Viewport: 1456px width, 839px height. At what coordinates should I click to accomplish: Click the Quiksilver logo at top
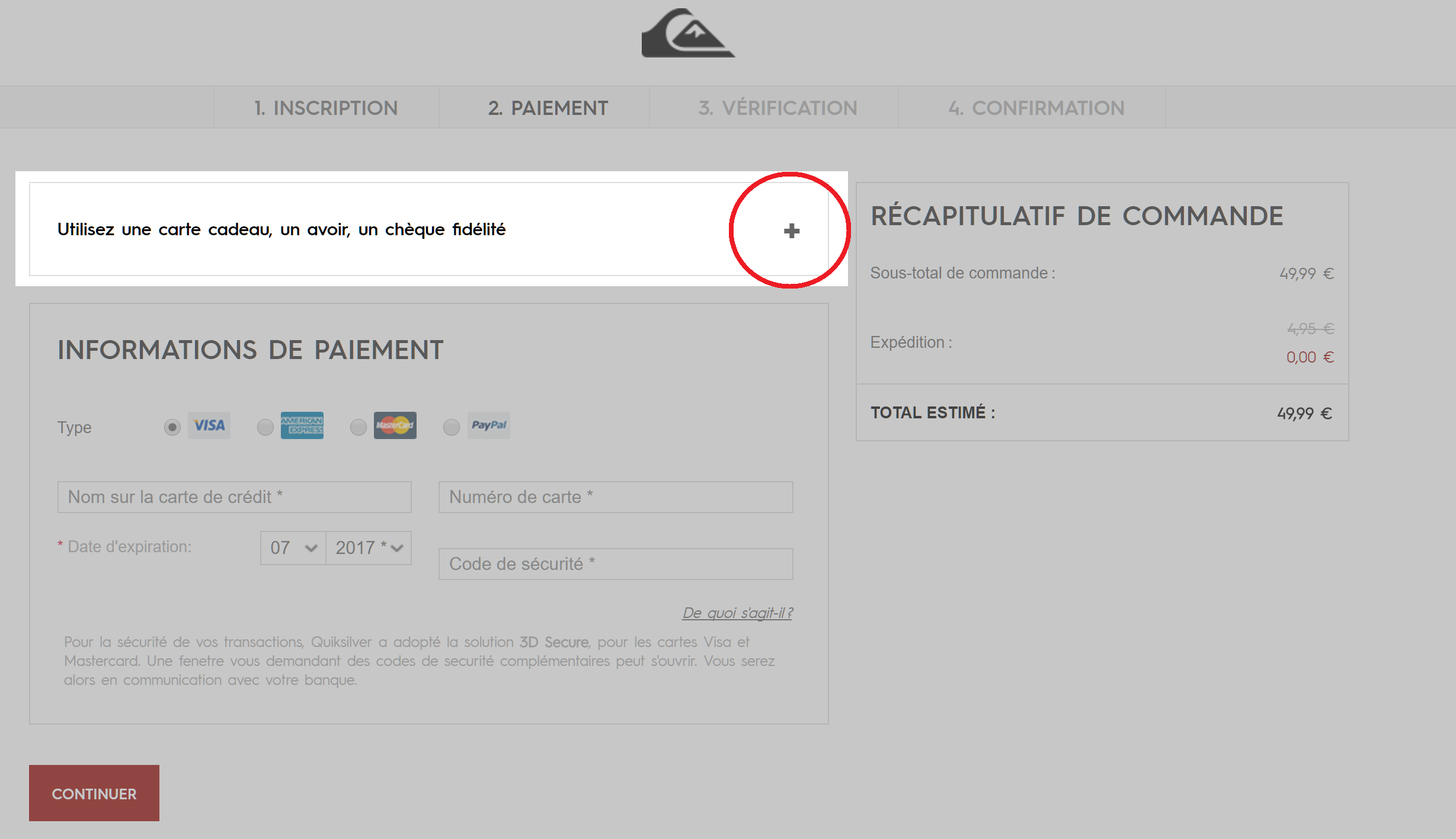click(688, 33)
